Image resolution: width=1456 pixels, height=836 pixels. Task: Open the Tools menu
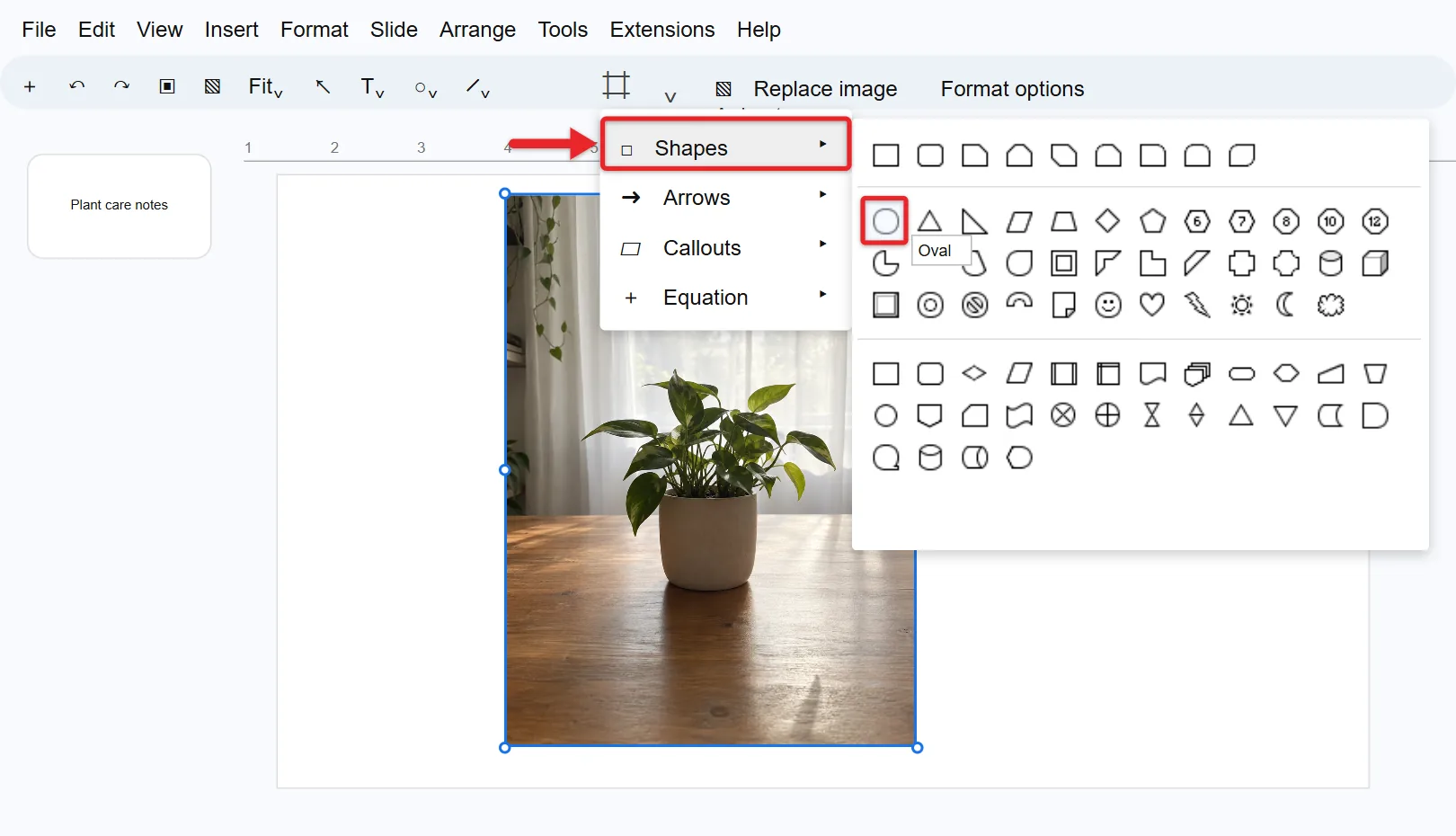point(563,30)
